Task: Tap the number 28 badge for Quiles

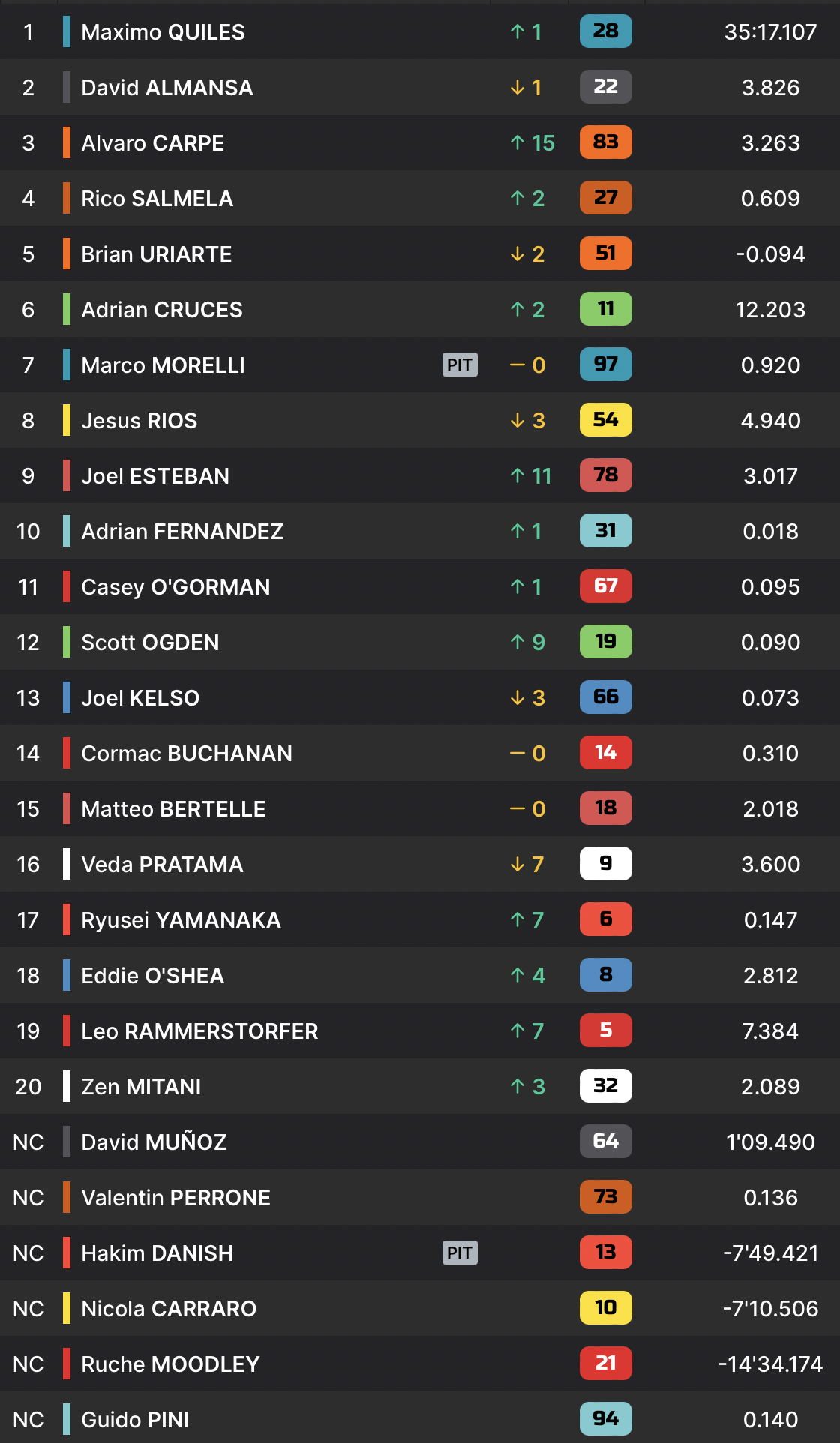Action: coord(605,31)
